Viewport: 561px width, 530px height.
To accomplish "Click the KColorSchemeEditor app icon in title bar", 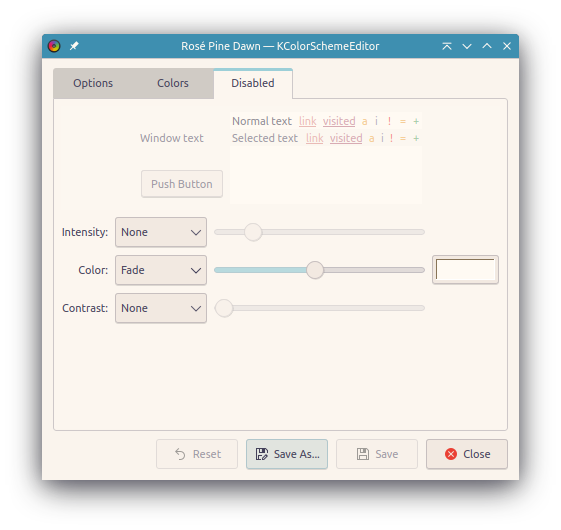I will 54,46.
